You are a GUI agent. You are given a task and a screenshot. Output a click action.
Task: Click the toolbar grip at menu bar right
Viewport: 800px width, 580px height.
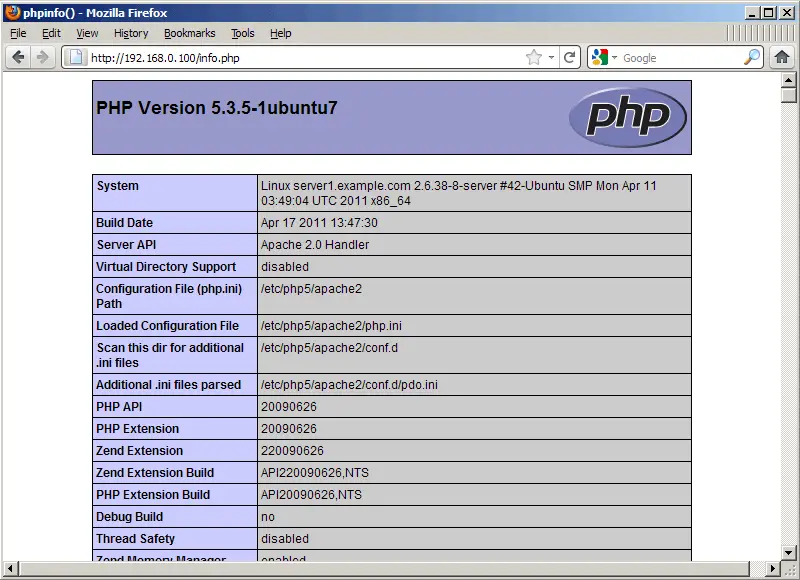coord(760,33)
